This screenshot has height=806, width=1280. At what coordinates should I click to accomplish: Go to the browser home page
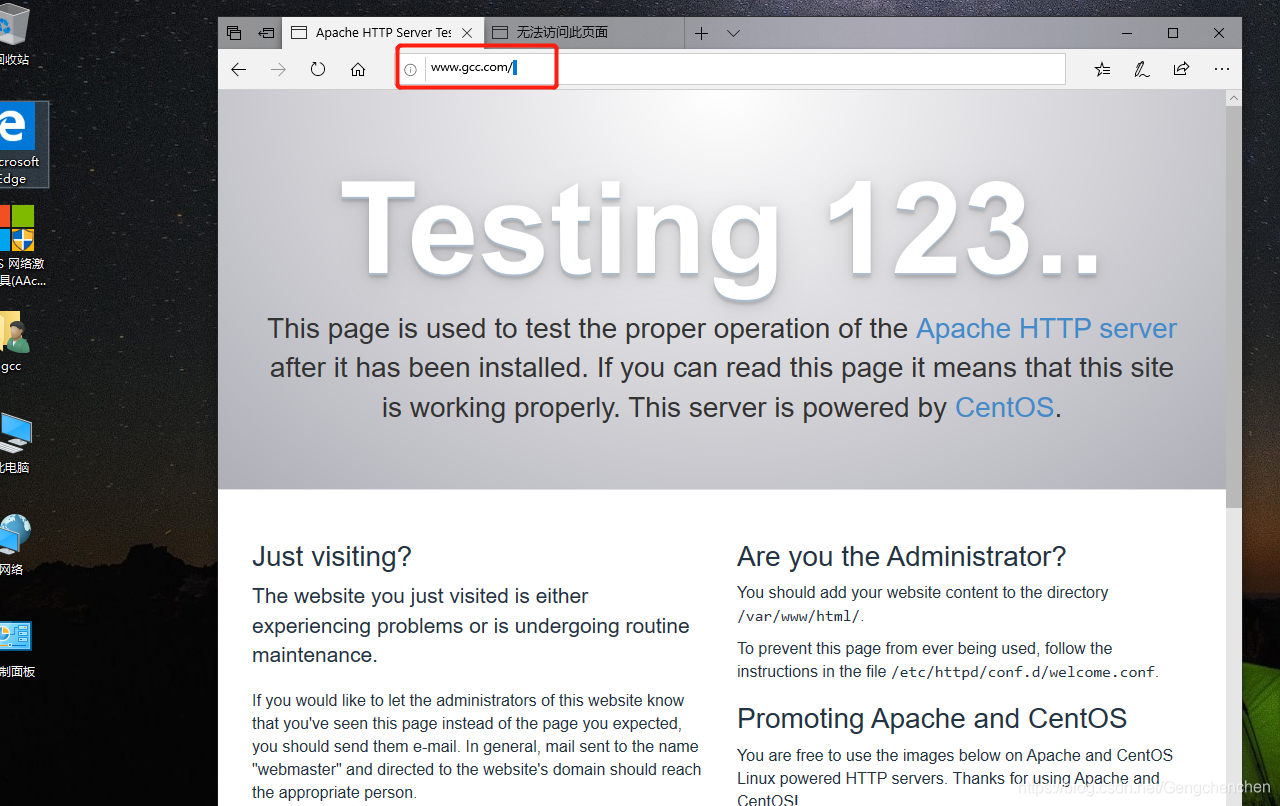tap(358, 69)
